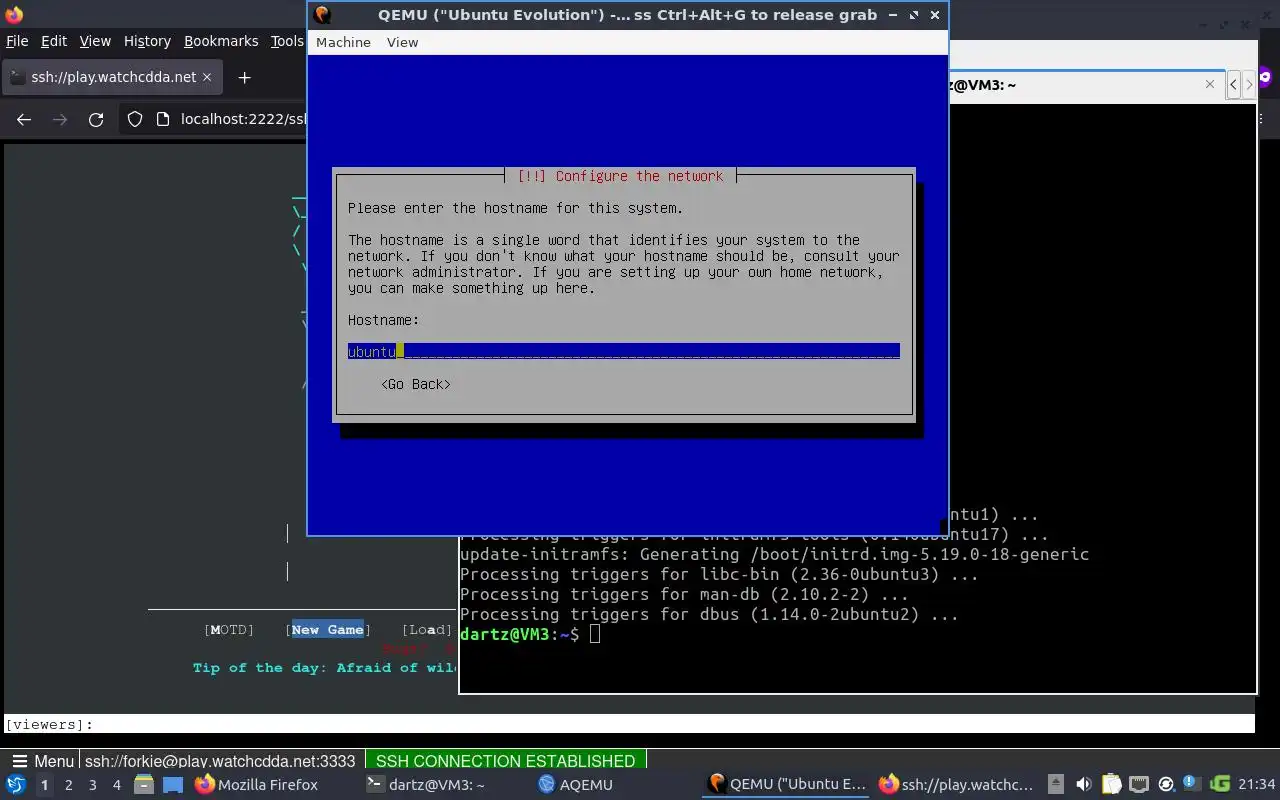Click the Firefox logo in the top-left corner

14,15
